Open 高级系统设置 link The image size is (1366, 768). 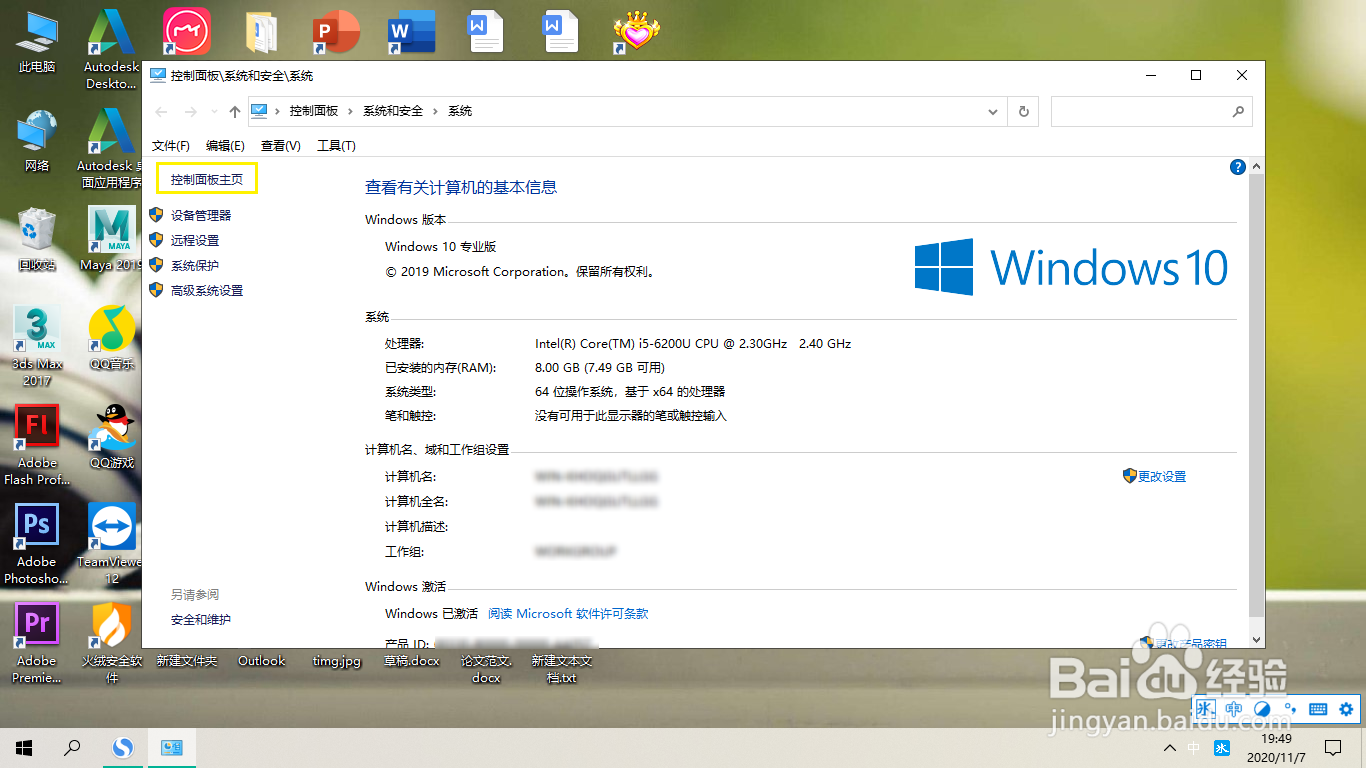206,290
